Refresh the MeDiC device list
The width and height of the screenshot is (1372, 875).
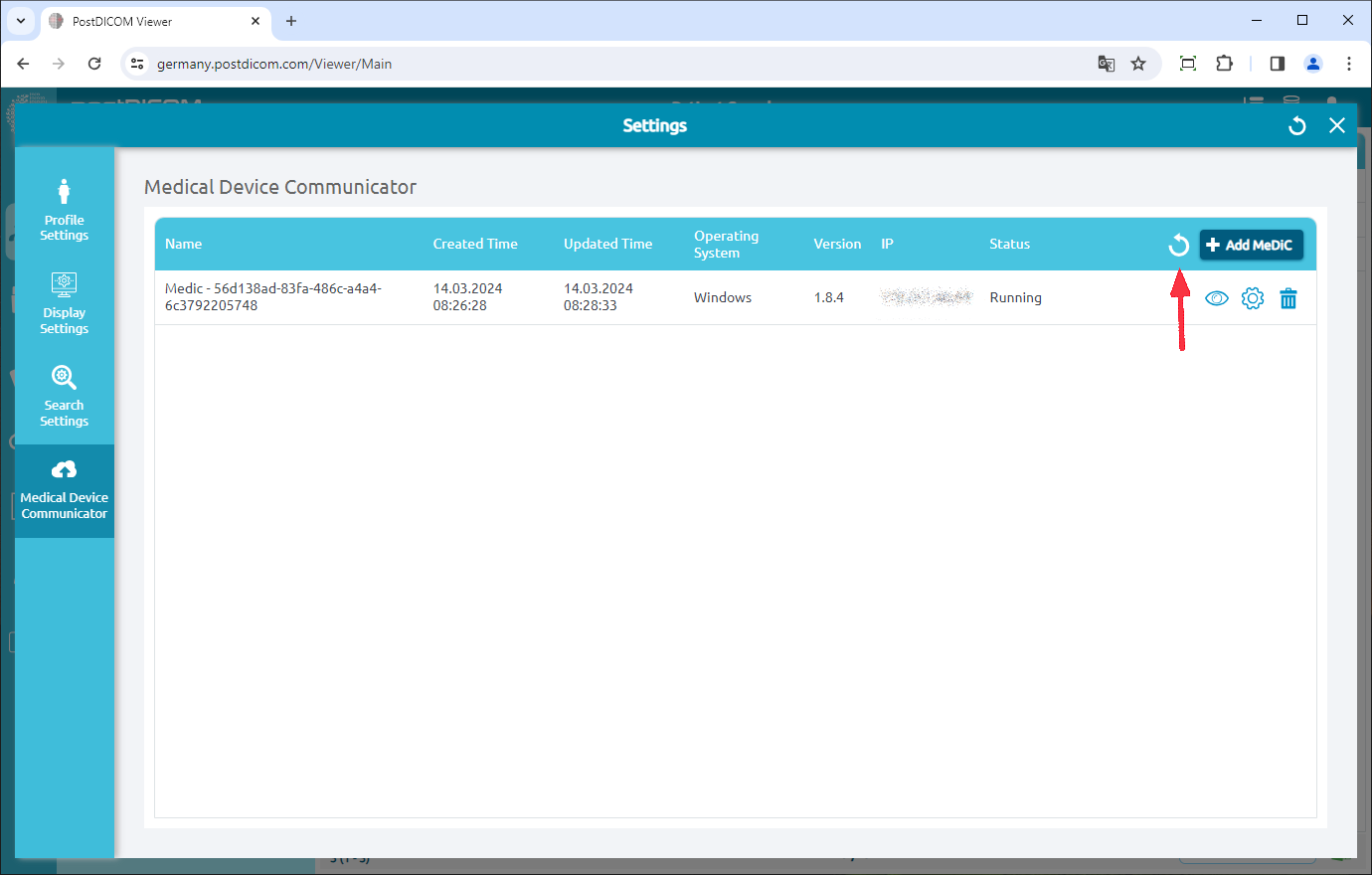tap(1178, 245)
